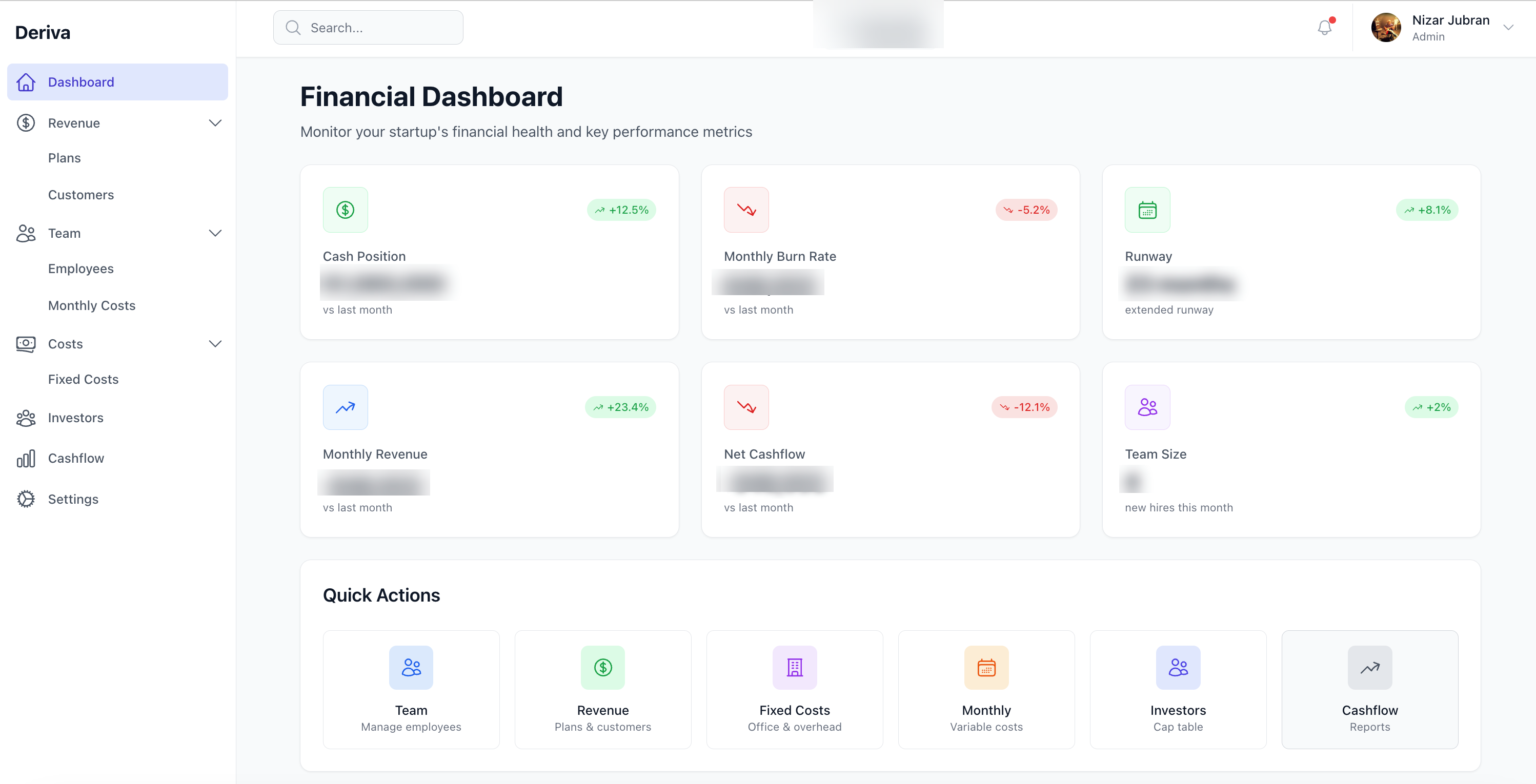Click the Monthly Revenue trending-up icon
Viewport: 1536px width, 784px height.
click(345, 407)
